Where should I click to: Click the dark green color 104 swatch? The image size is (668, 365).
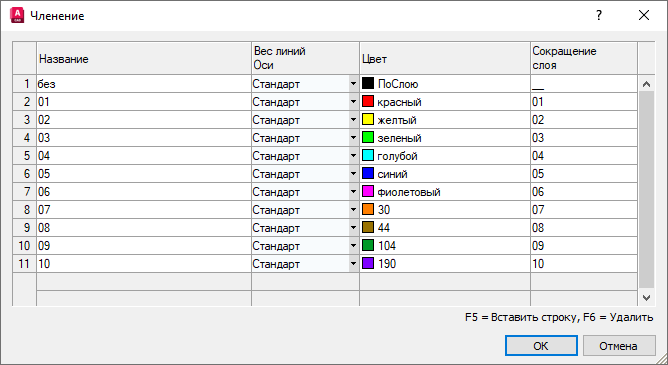pos(368,245)
